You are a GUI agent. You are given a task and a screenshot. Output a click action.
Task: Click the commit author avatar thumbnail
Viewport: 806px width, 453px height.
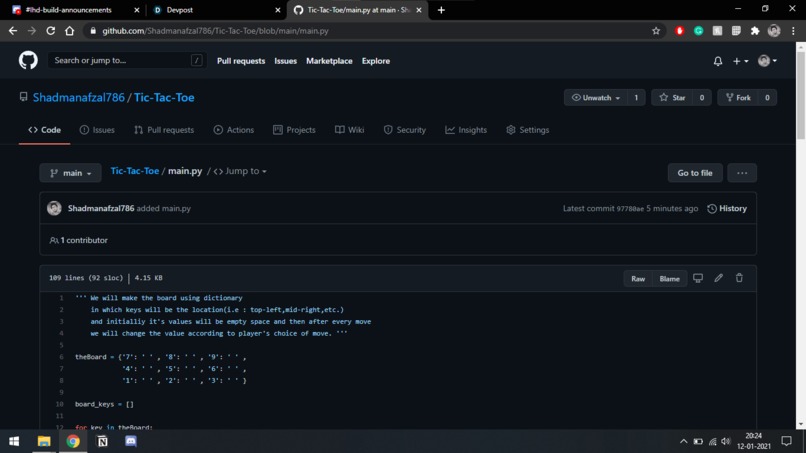pyautogui.click(x=54, y=208)
